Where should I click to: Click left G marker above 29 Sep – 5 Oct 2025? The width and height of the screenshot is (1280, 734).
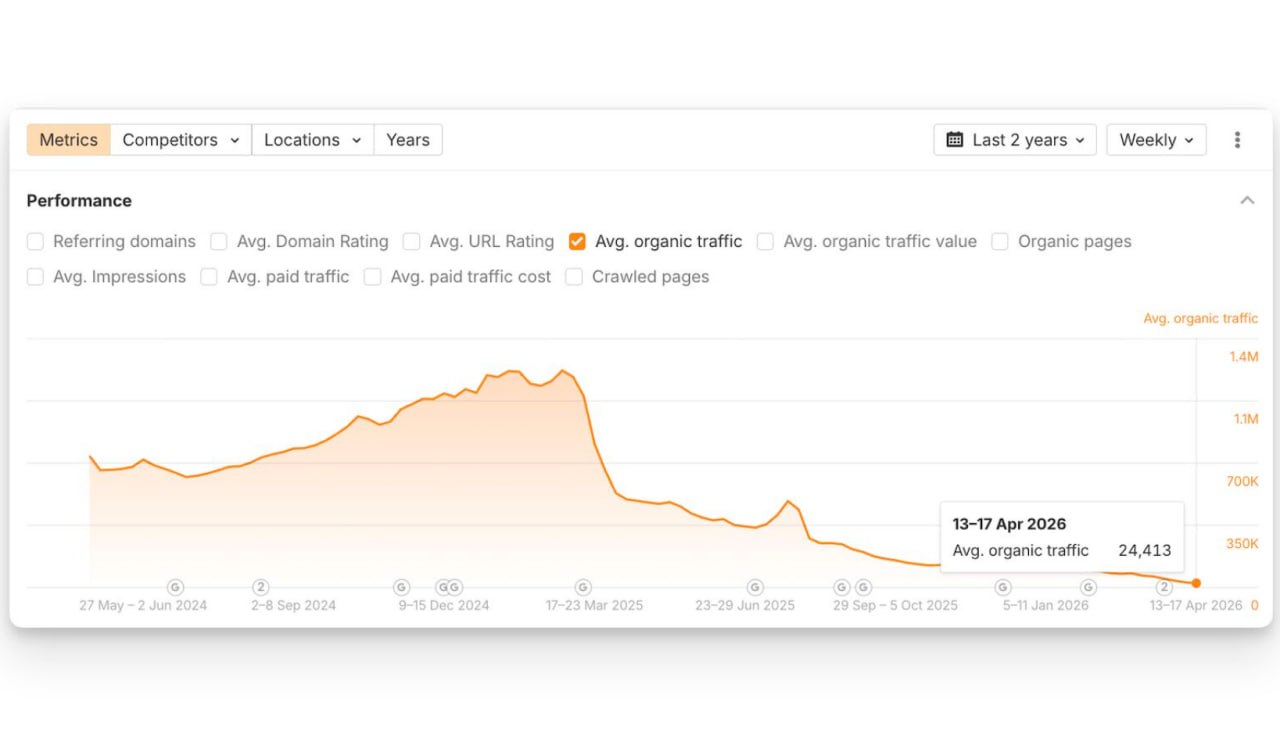tap(842, 587)
